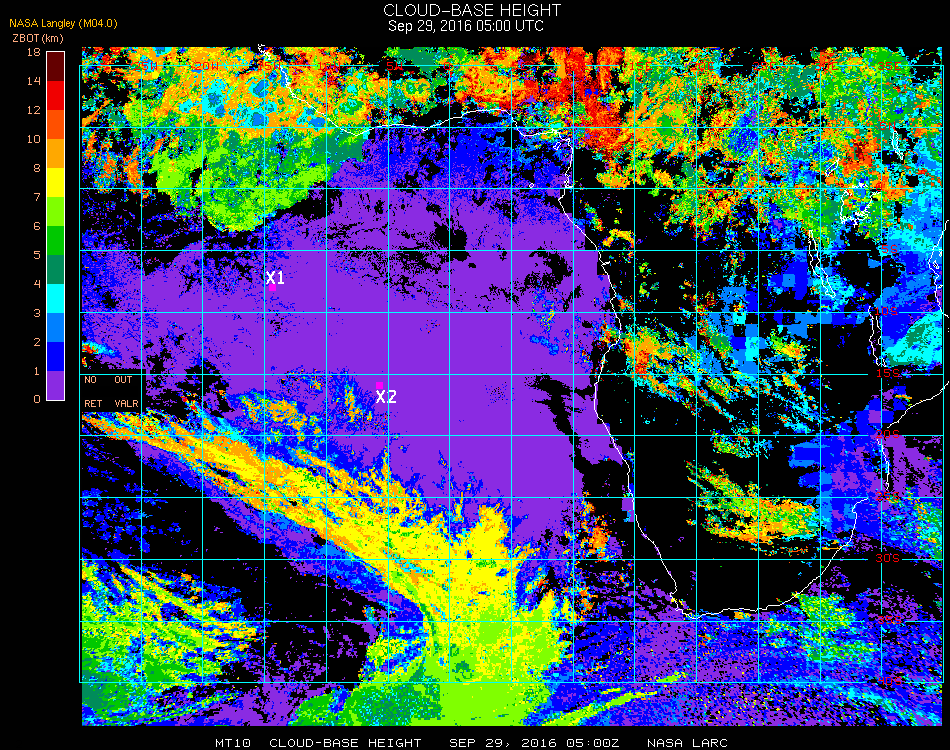
Task: Click the '30S' latitude label
Action: point(888,558)
